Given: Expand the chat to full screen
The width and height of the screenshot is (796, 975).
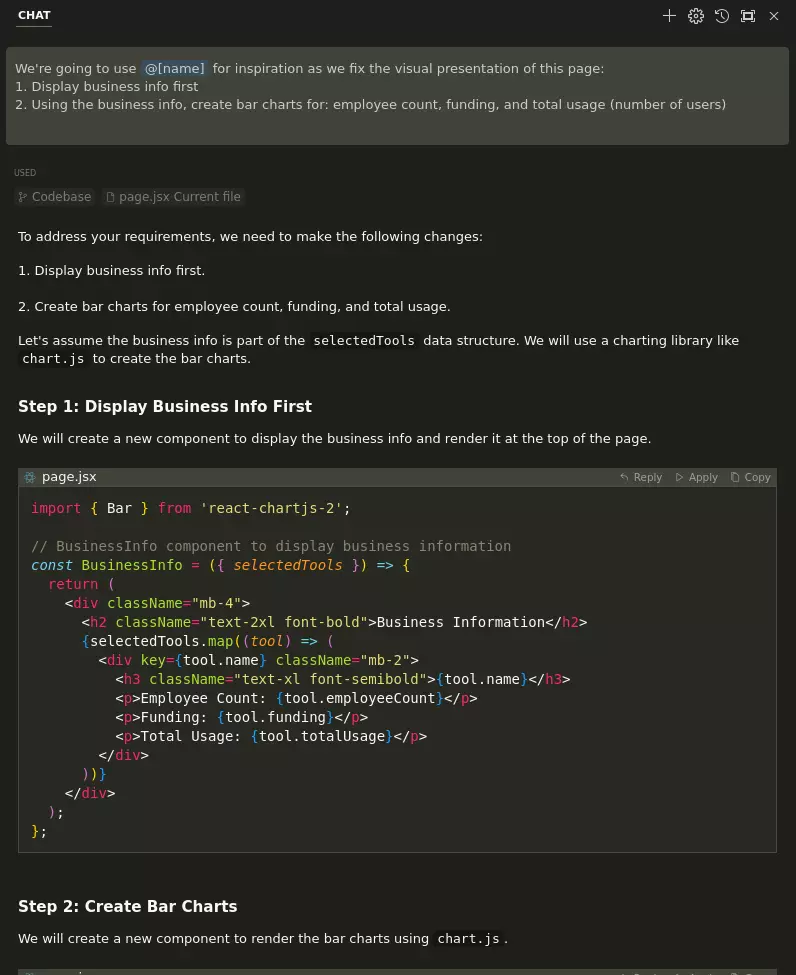Looking at the screenshot, I should tap(748, 16).
